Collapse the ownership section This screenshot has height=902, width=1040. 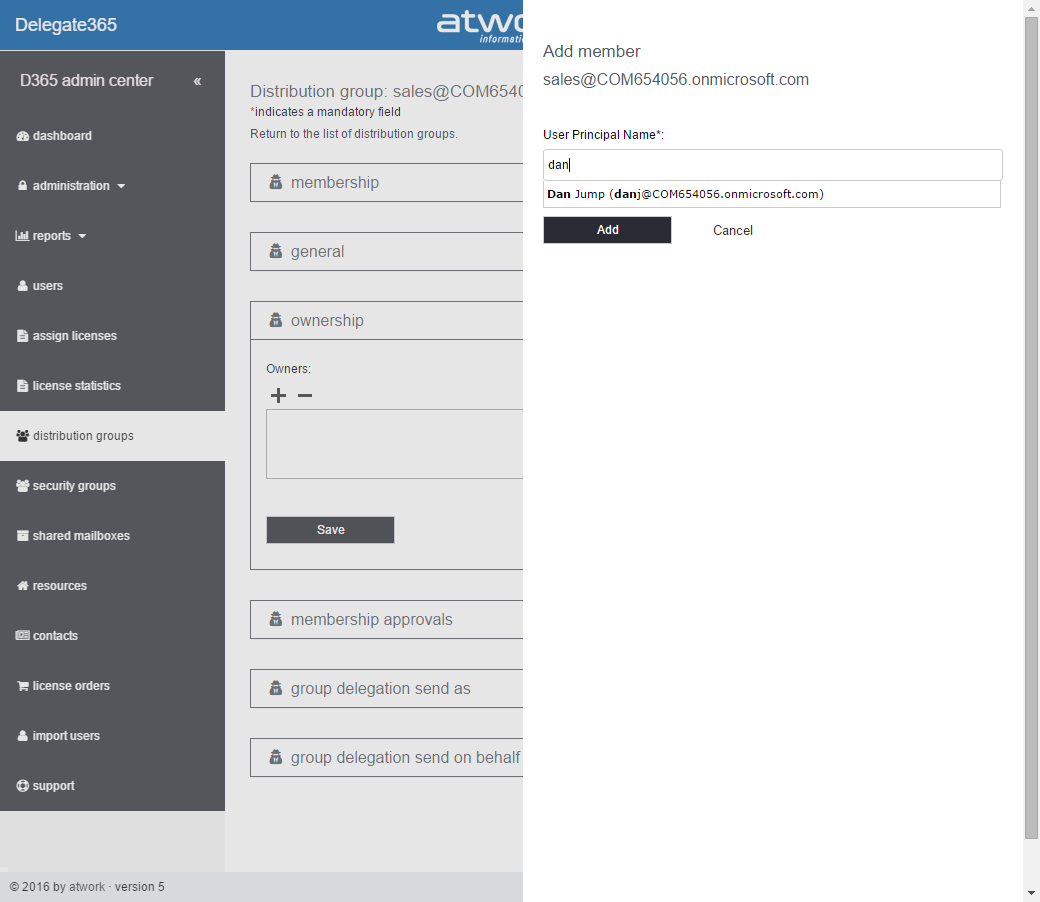[387, 320]
